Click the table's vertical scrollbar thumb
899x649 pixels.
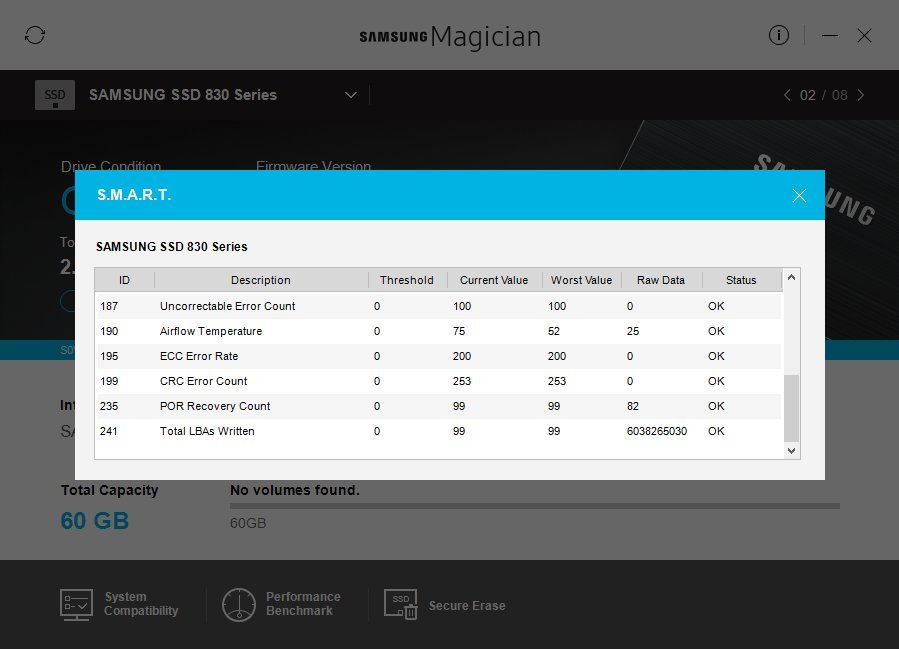point(791,408)
